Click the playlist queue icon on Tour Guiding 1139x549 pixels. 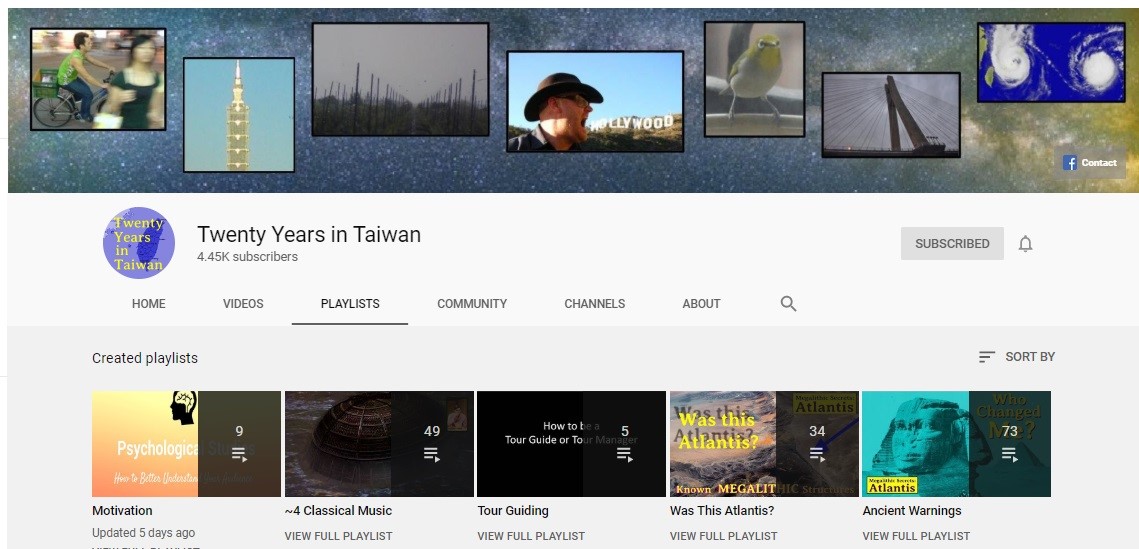(x=624, y=455)
